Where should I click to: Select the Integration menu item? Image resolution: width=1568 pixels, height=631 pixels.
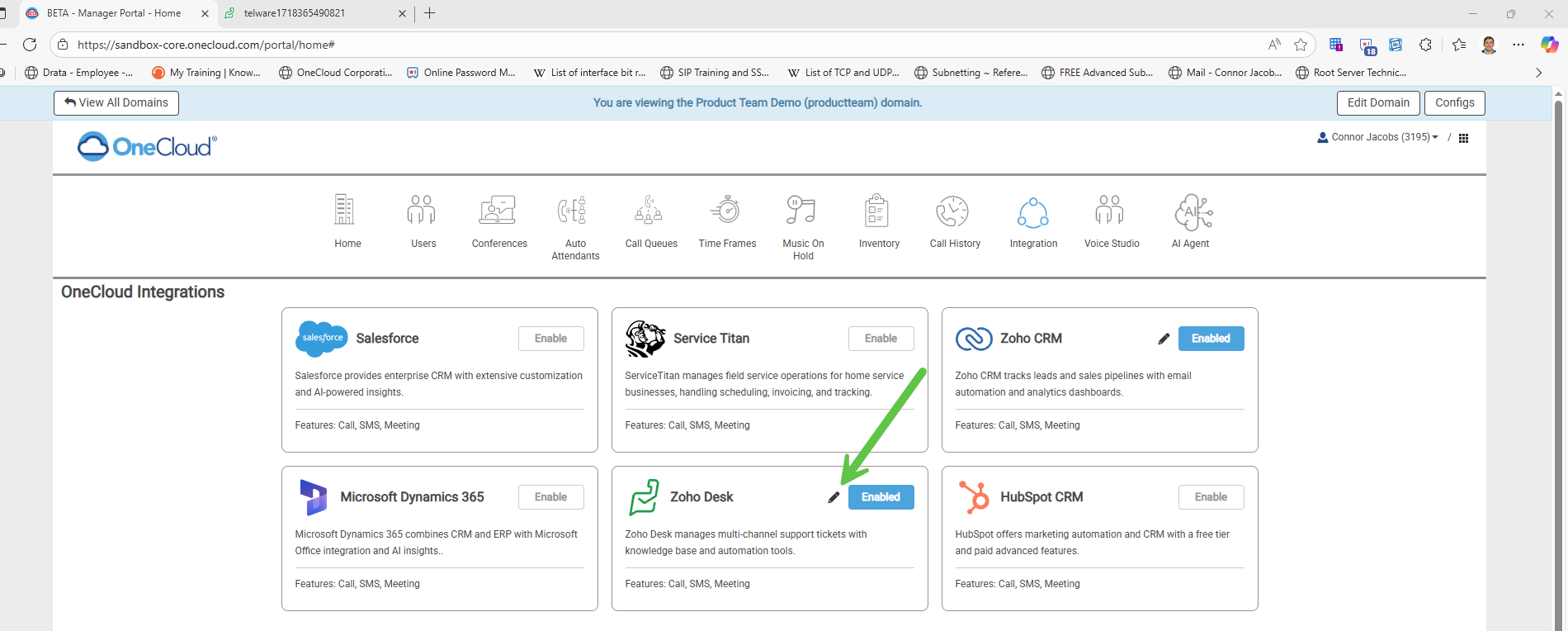[1033, 221]
